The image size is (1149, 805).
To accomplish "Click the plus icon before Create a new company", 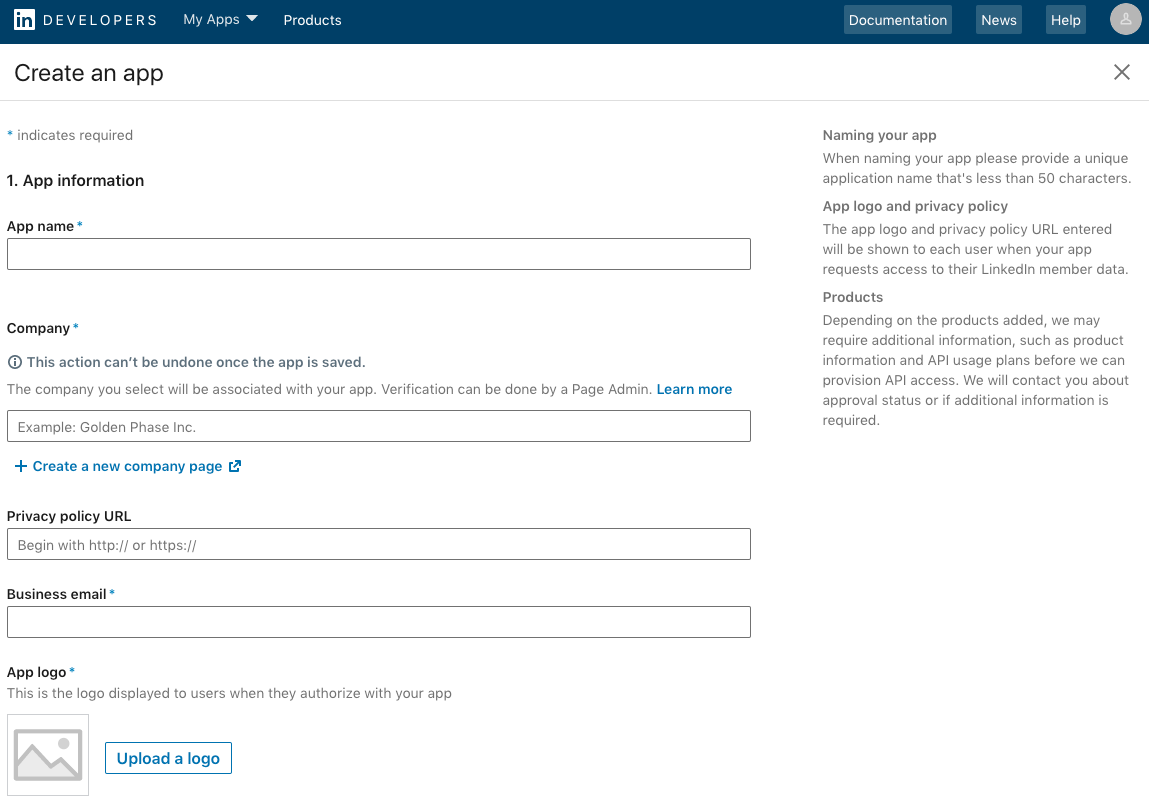I will [x=21, y=466].
